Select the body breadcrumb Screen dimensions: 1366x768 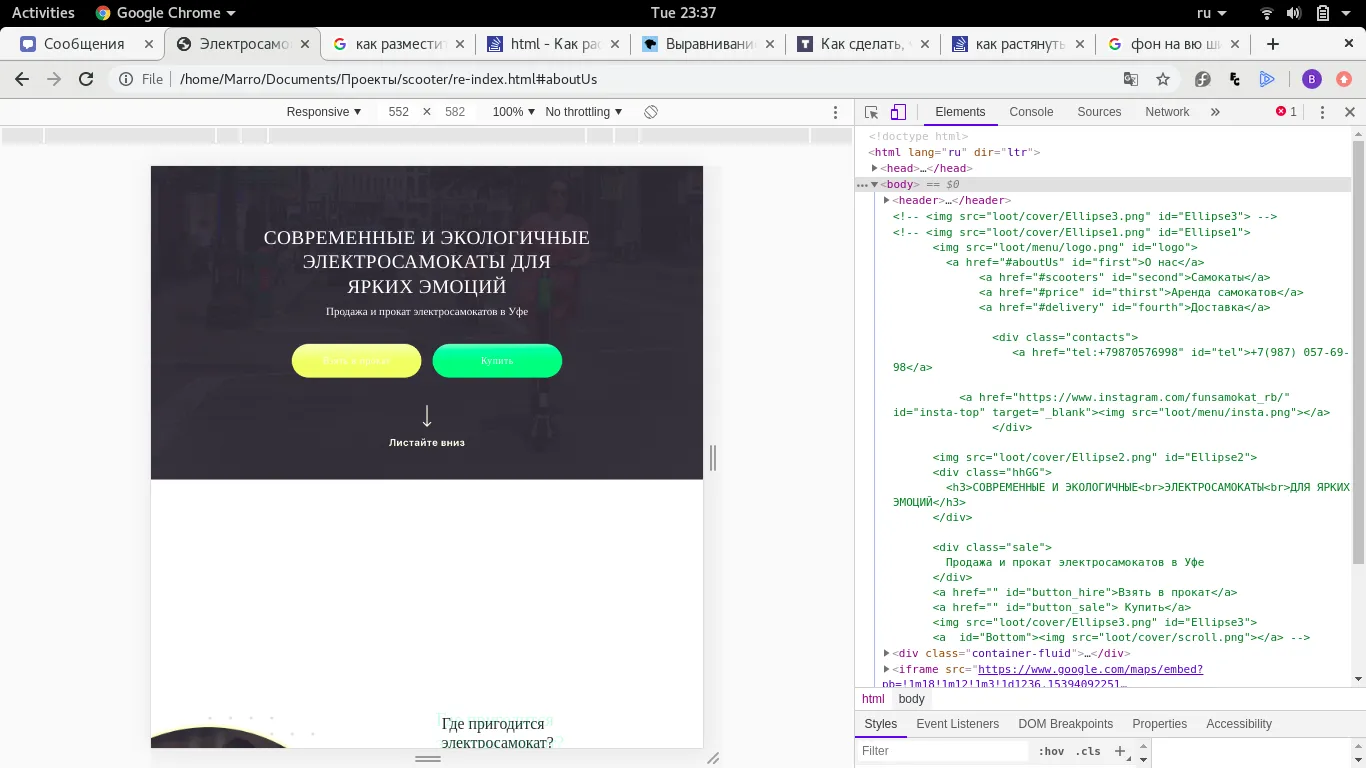(x=911, y=699)
